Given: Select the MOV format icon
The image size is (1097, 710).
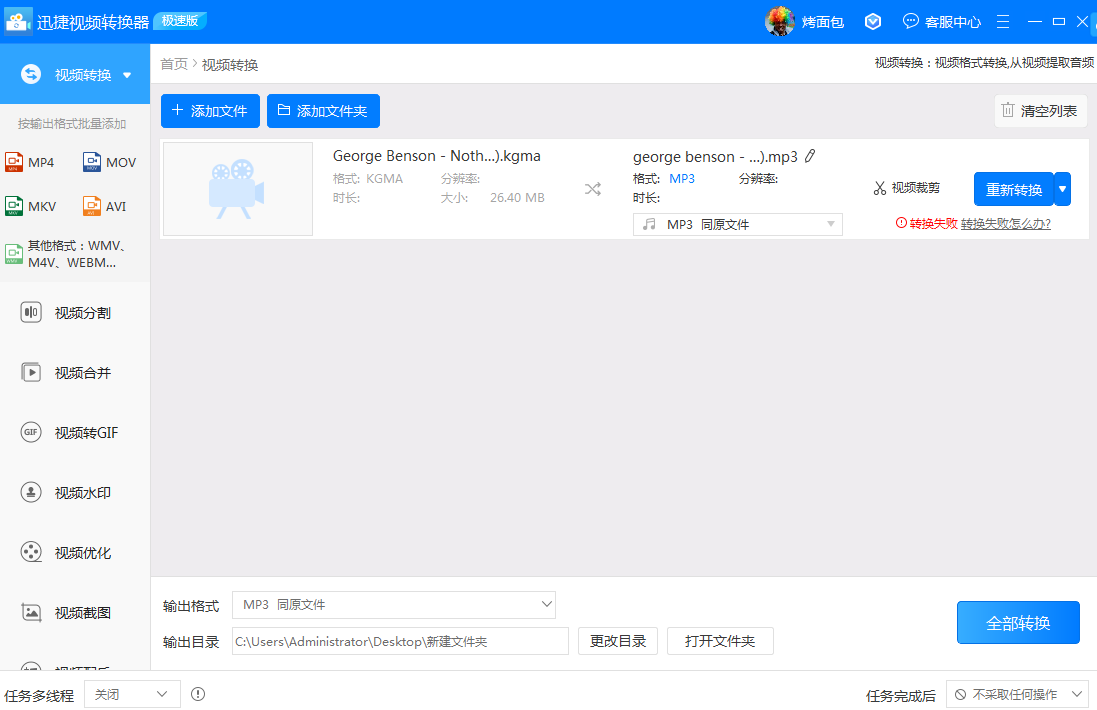Looking at the screenshot, I should click(92, 162).
